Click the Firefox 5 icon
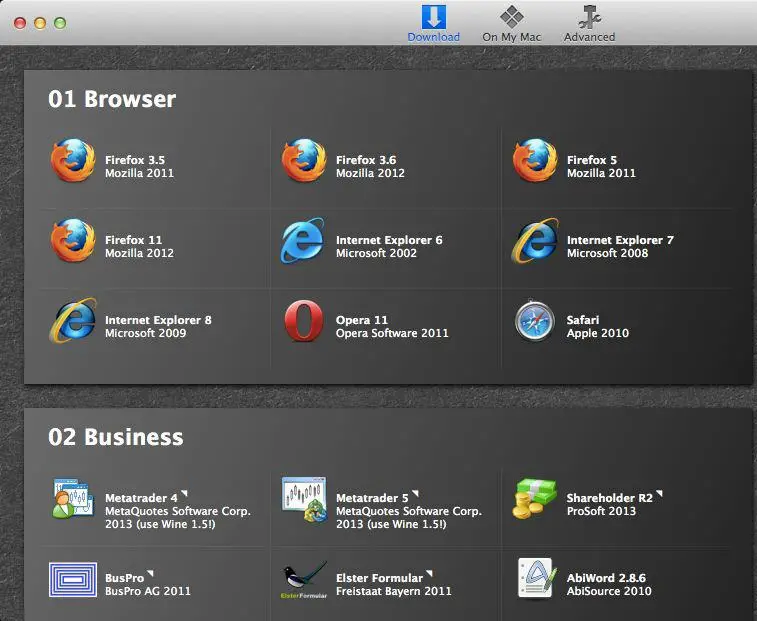 pyautogui.click(x=534, y=160)
